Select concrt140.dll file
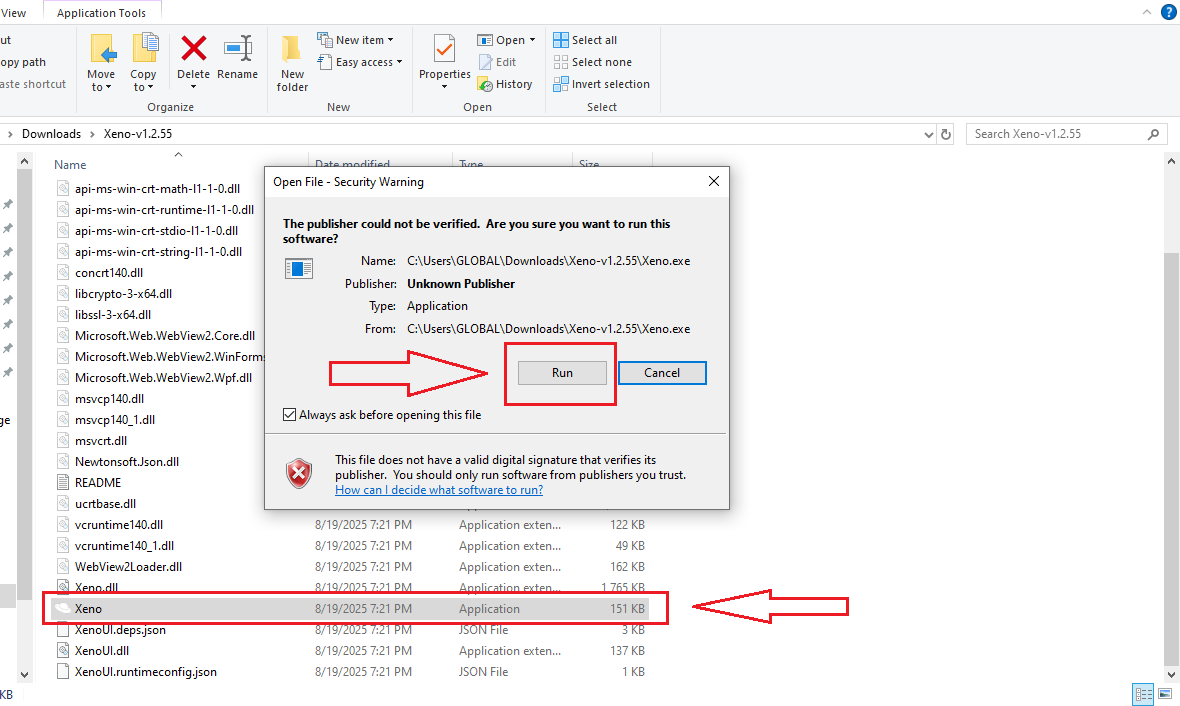 tap(108, 273)
